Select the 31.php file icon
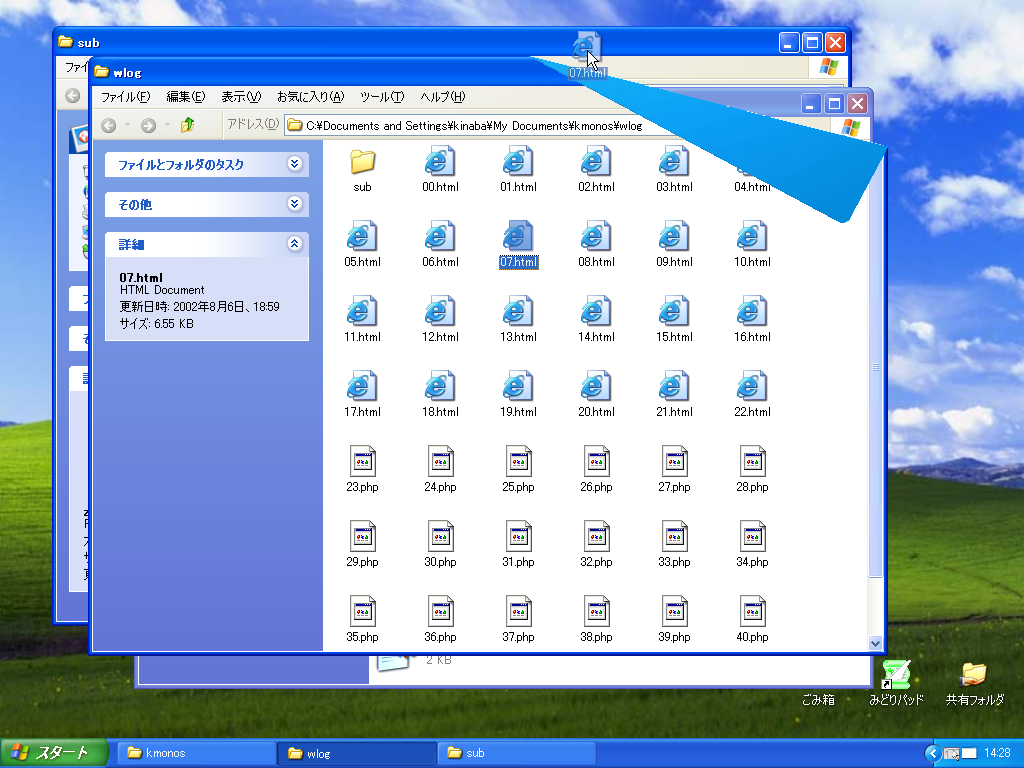This screenshot has height=768, width=1024. tap(519, 537)
